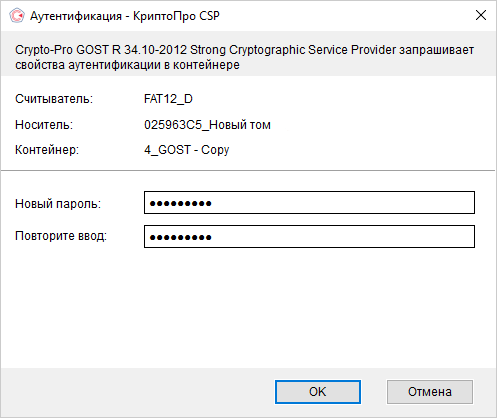497x418 pixels.
Task: Click the window title Аутентификация - КриптоПро CSP
Action: [125, 16]
